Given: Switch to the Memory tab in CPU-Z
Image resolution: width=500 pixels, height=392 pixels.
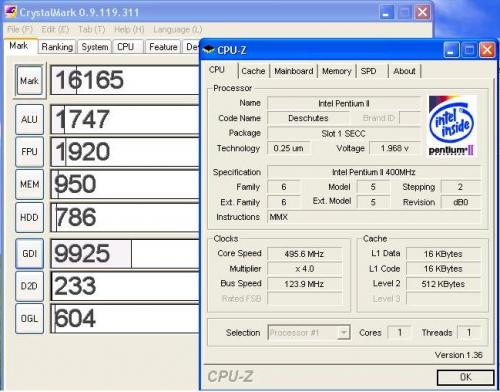Looking at the screenshot, I should click(x=337, y=71).
